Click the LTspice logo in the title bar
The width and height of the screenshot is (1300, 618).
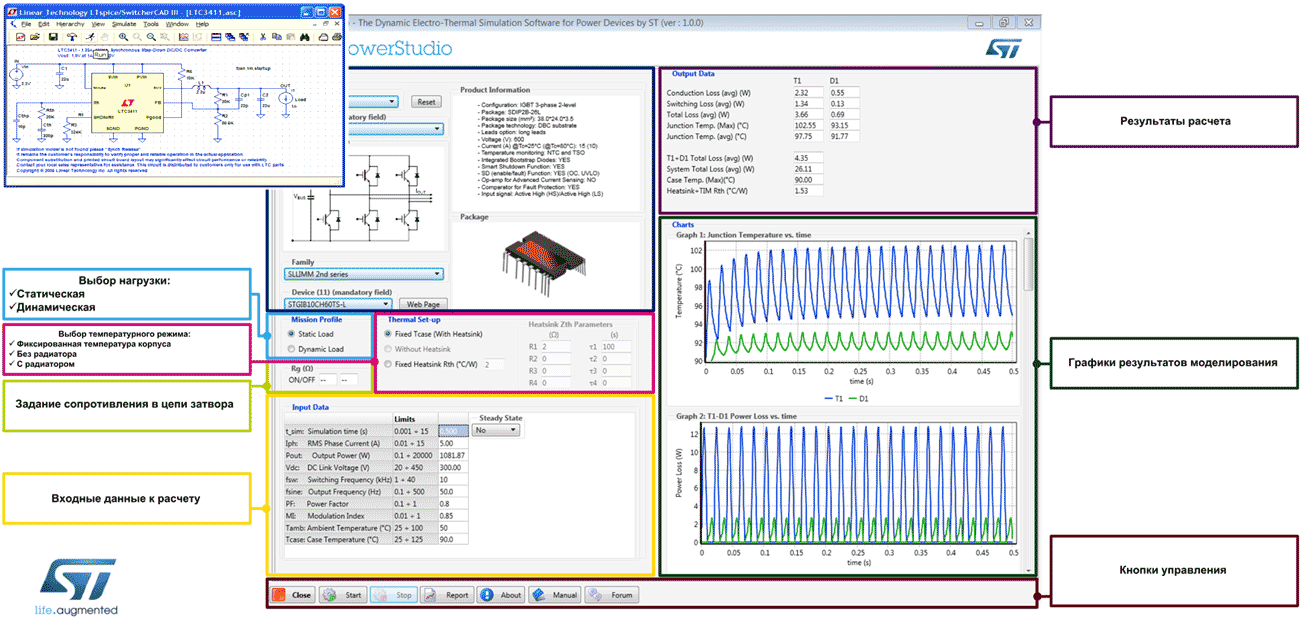click(x=13, y=12)
